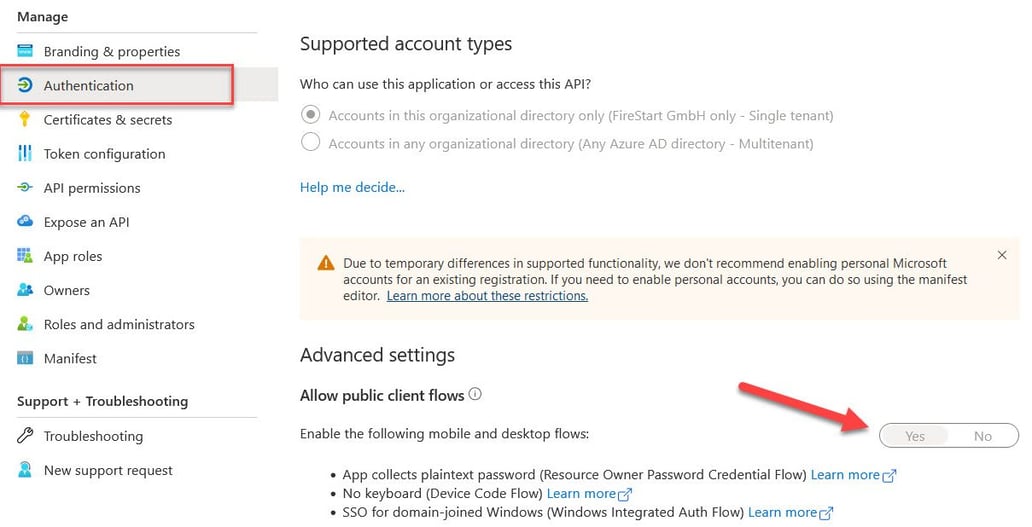The height and width of the screenshot is (527, 1032).
Task: Click the Help me decide link
Action: click(352, 188)
